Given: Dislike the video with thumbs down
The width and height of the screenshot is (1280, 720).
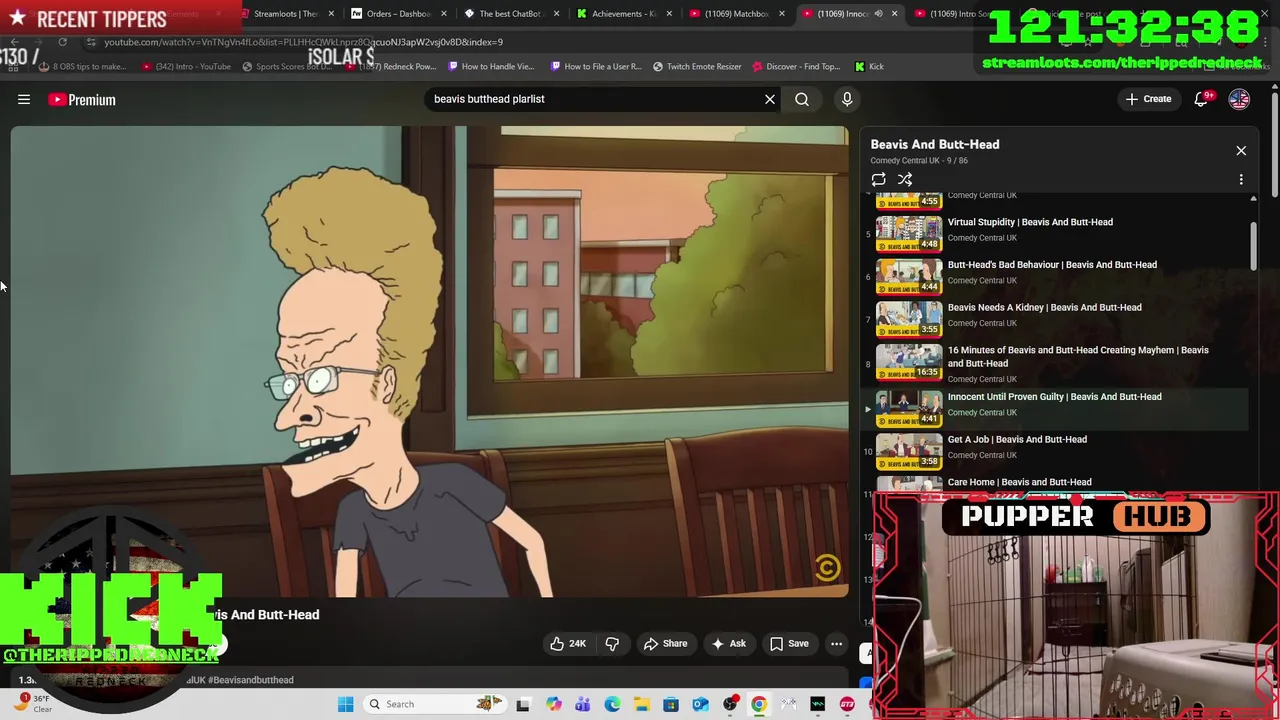Looking at the screenshot, I should [x=612, y=644].
